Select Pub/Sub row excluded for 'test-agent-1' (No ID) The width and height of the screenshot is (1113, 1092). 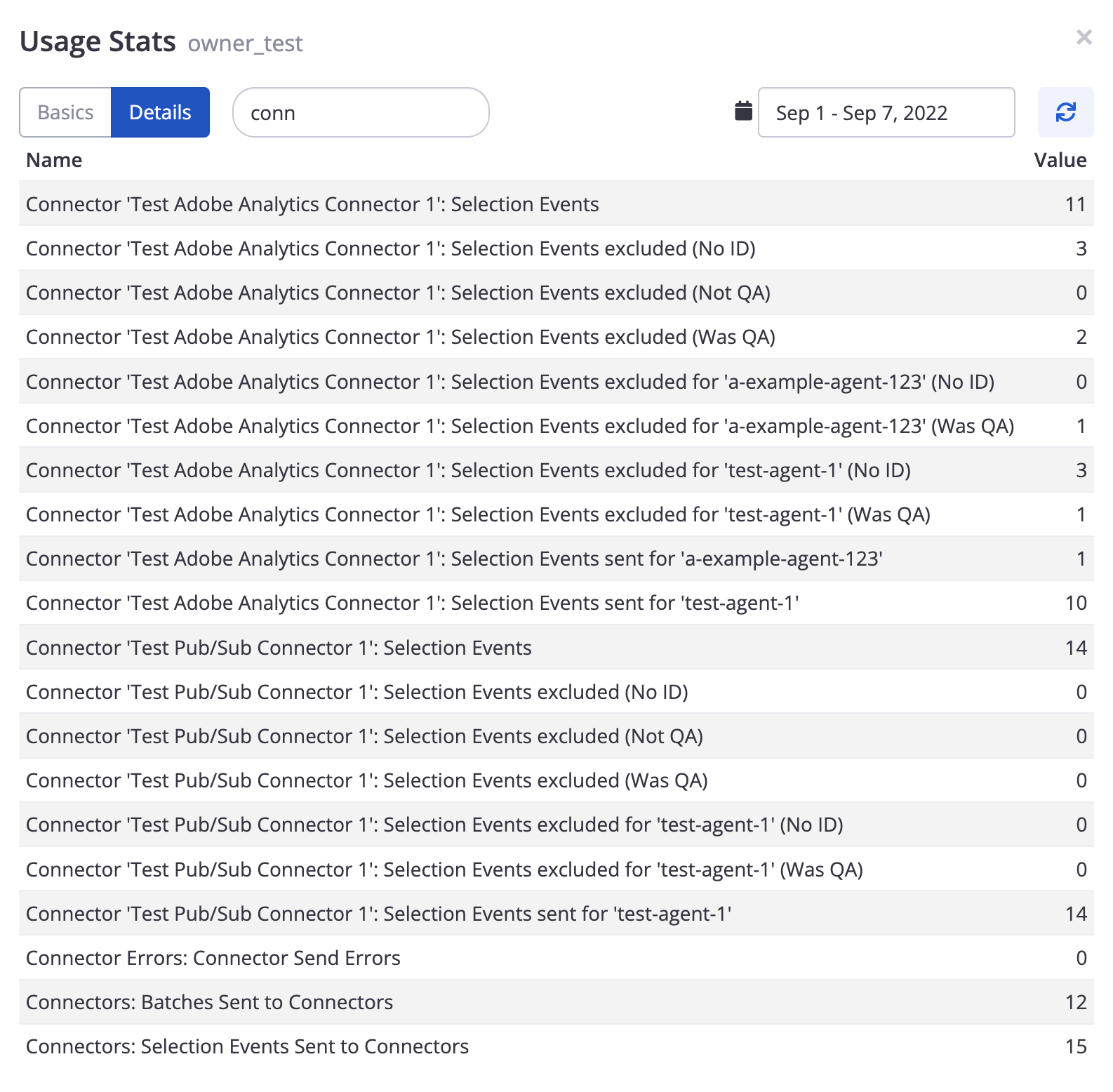click(x=556, y=825)
